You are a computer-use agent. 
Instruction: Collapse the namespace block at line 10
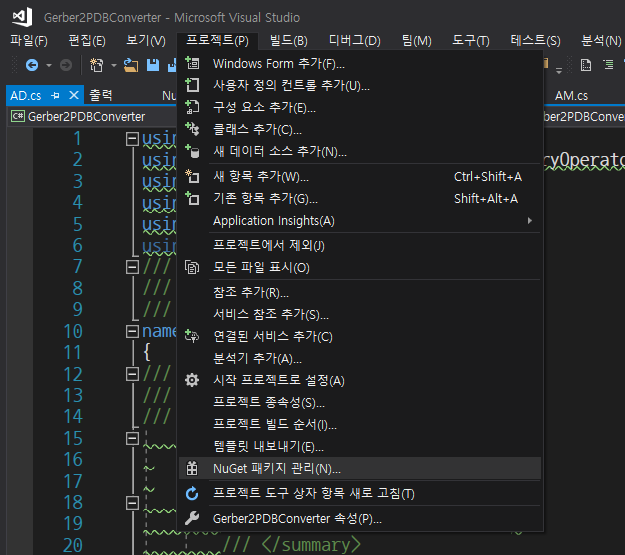click(x=132, y=331)
